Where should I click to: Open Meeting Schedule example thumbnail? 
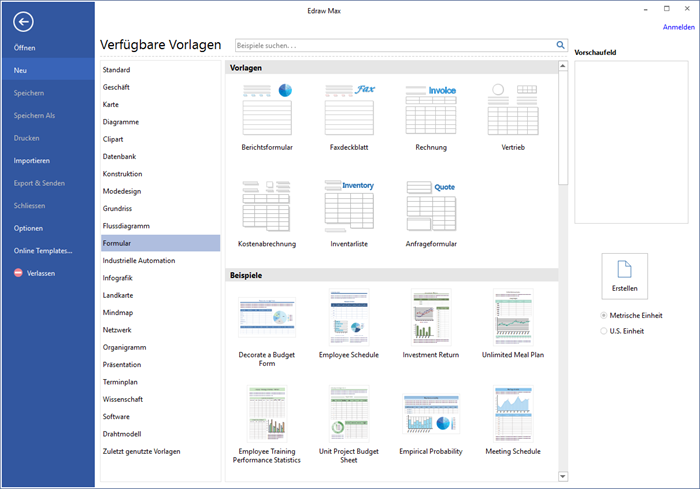pyautogui.click(x=513, y=414)
